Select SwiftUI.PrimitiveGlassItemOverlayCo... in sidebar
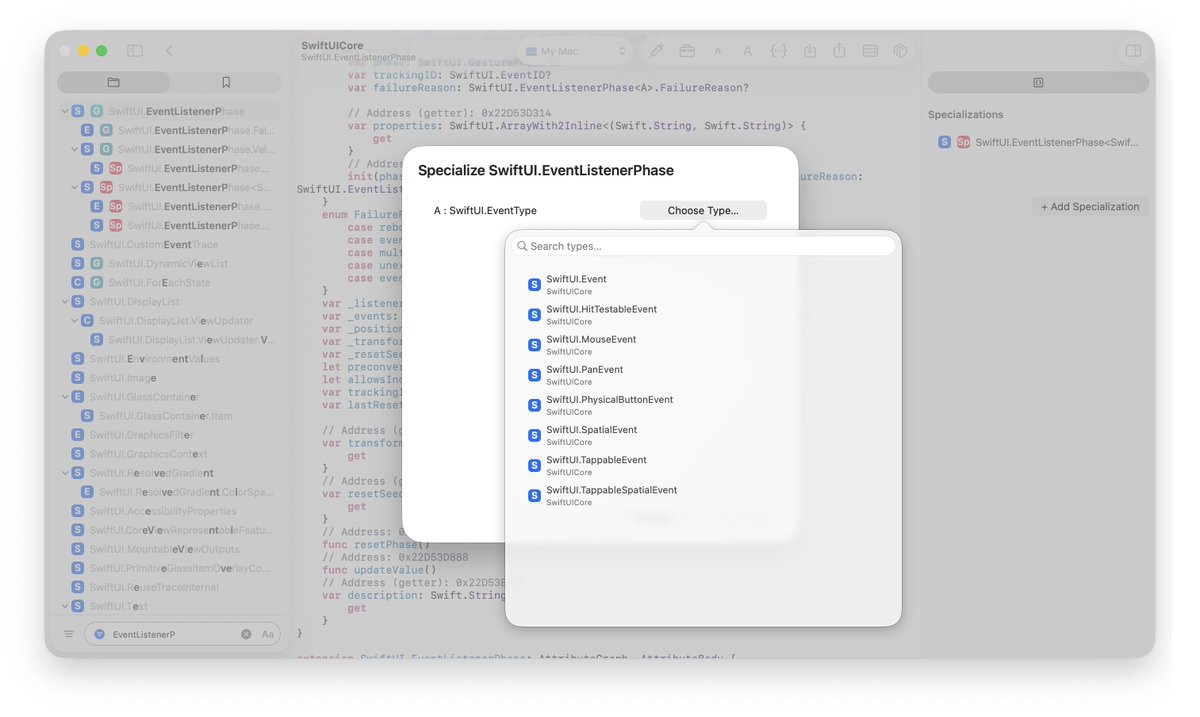The image size is (1200, 717). pyautogui.click(x=170, y=567)
